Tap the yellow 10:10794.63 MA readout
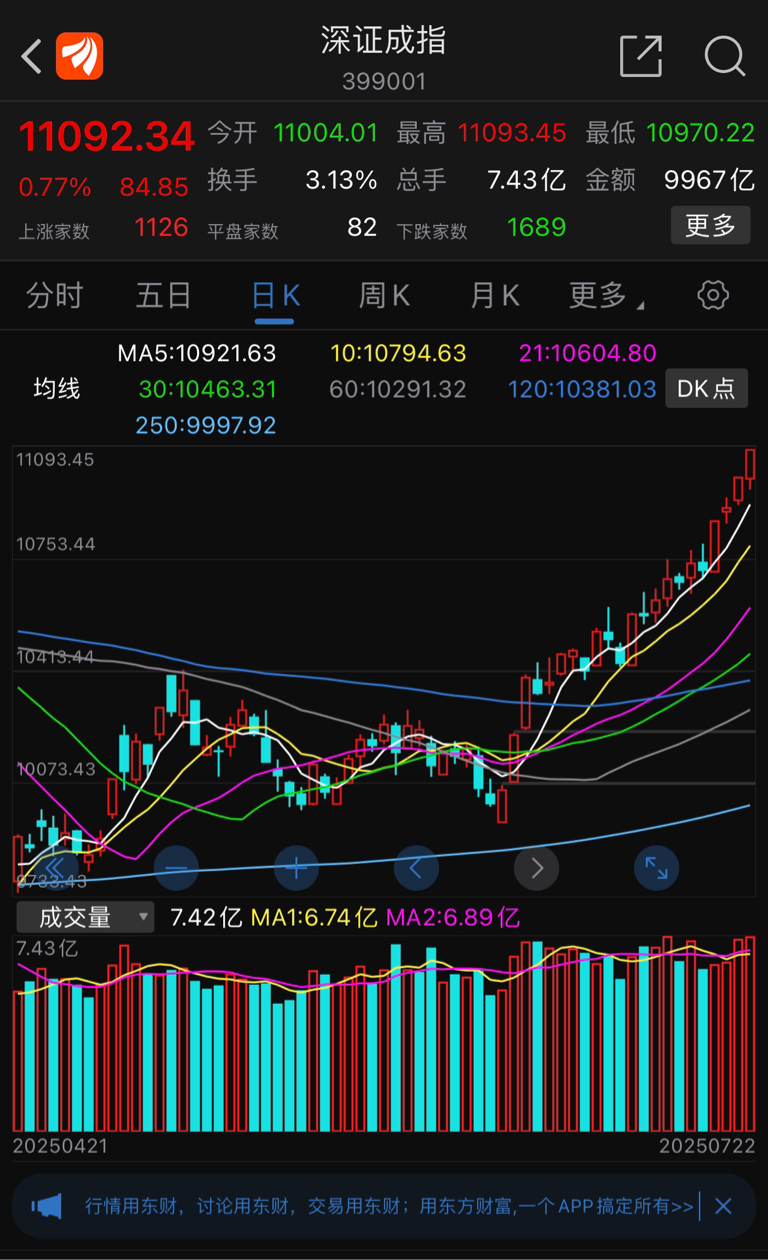 399,353
